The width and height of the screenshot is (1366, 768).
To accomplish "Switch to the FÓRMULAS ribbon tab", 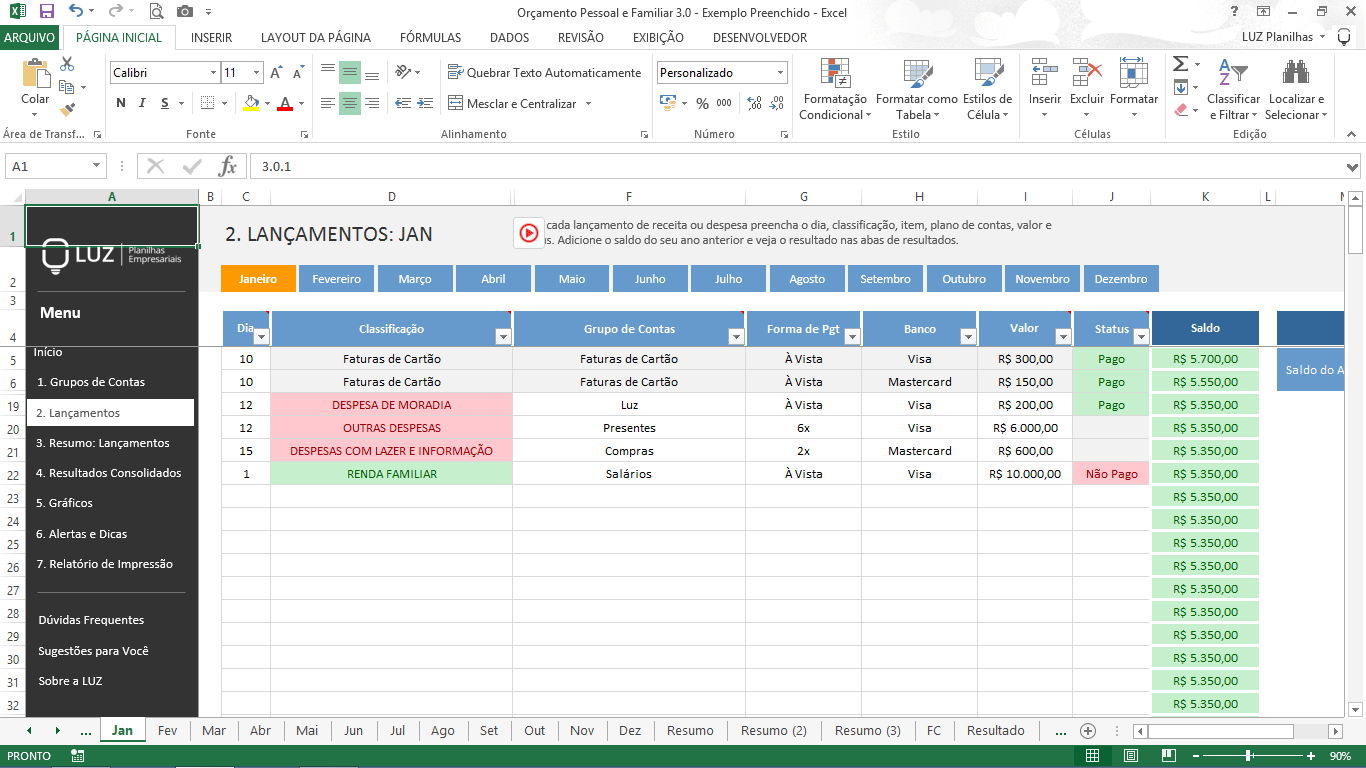I will coord(430,37).
